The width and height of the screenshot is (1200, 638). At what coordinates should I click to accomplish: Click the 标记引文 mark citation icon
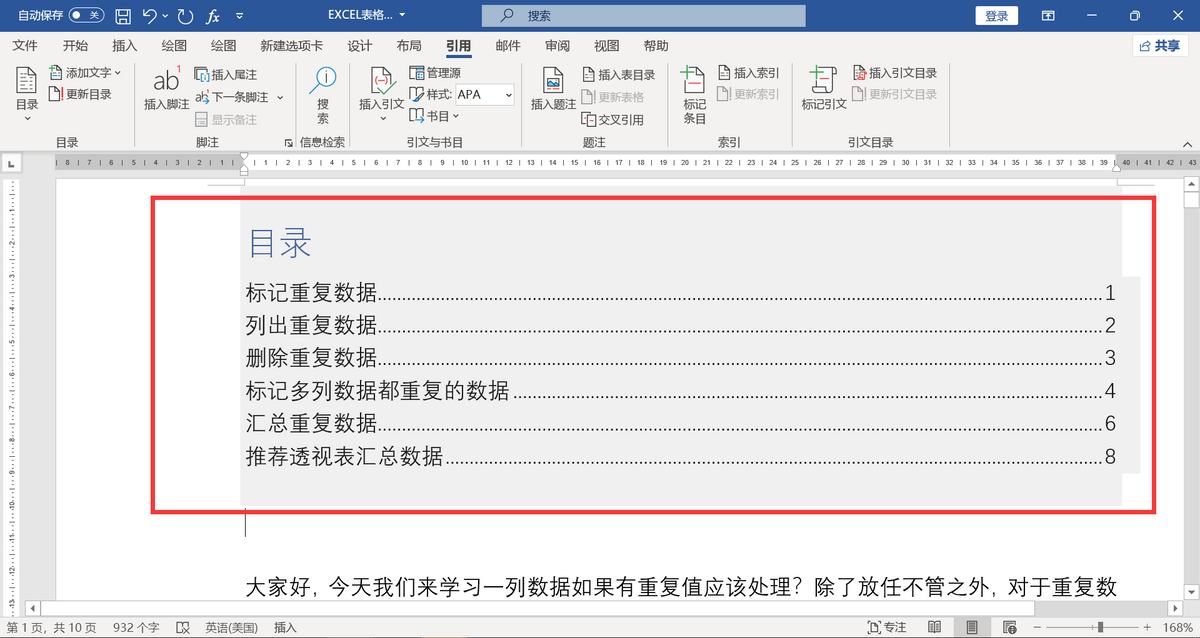(x=823, y=82)
